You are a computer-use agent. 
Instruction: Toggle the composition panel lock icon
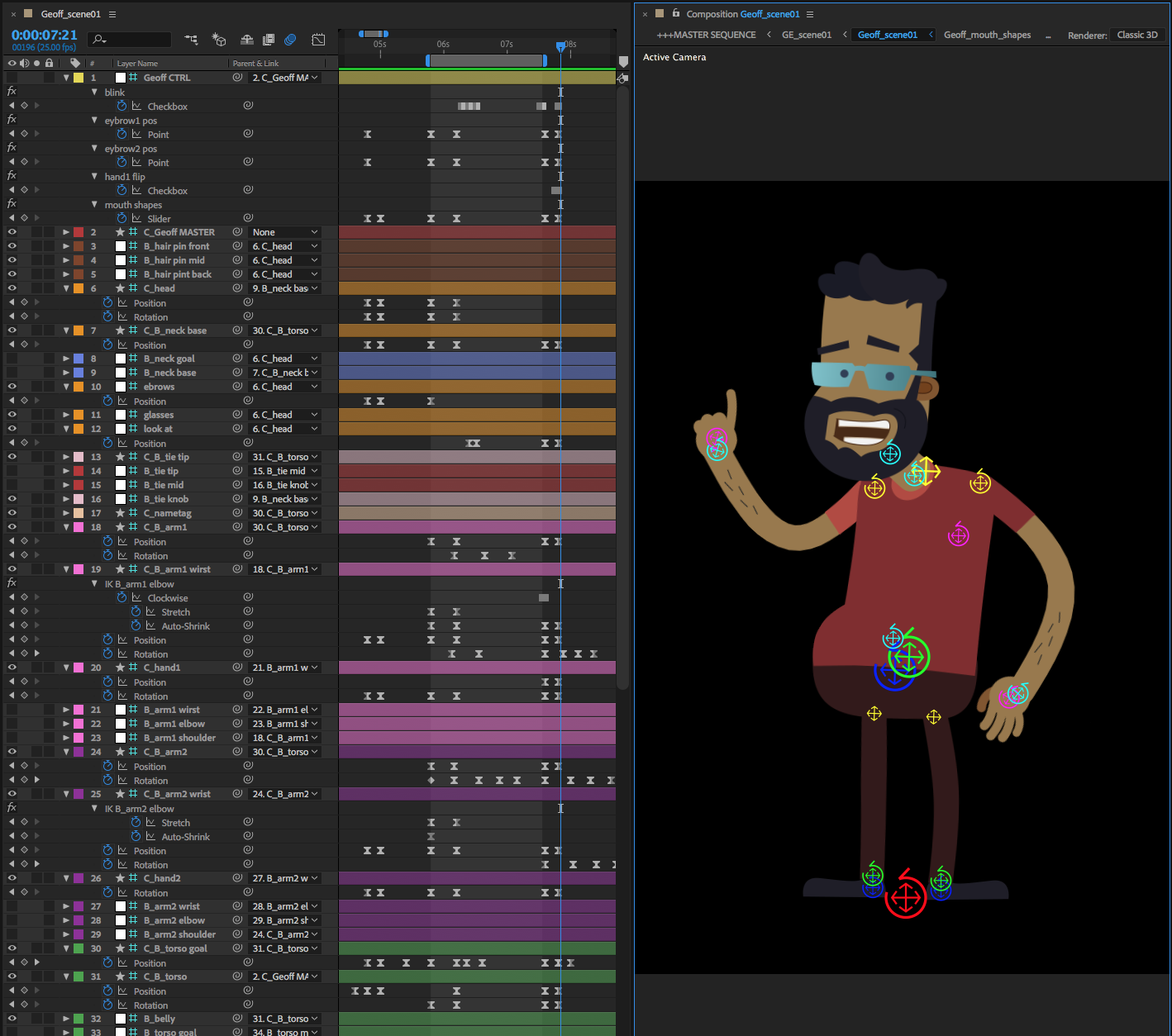tap(676, 14)
